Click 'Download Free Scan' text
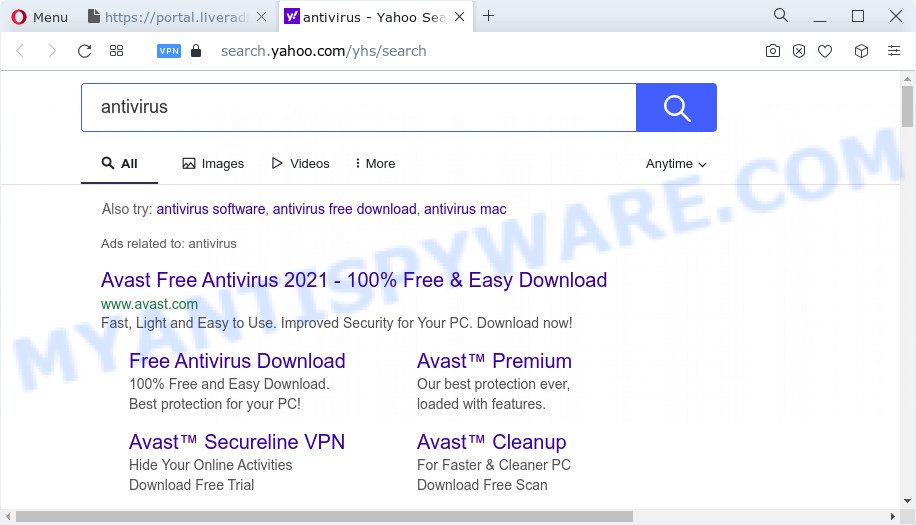This screenshot has width=916, height=525. pyautogui.click(x=483, y=485)
